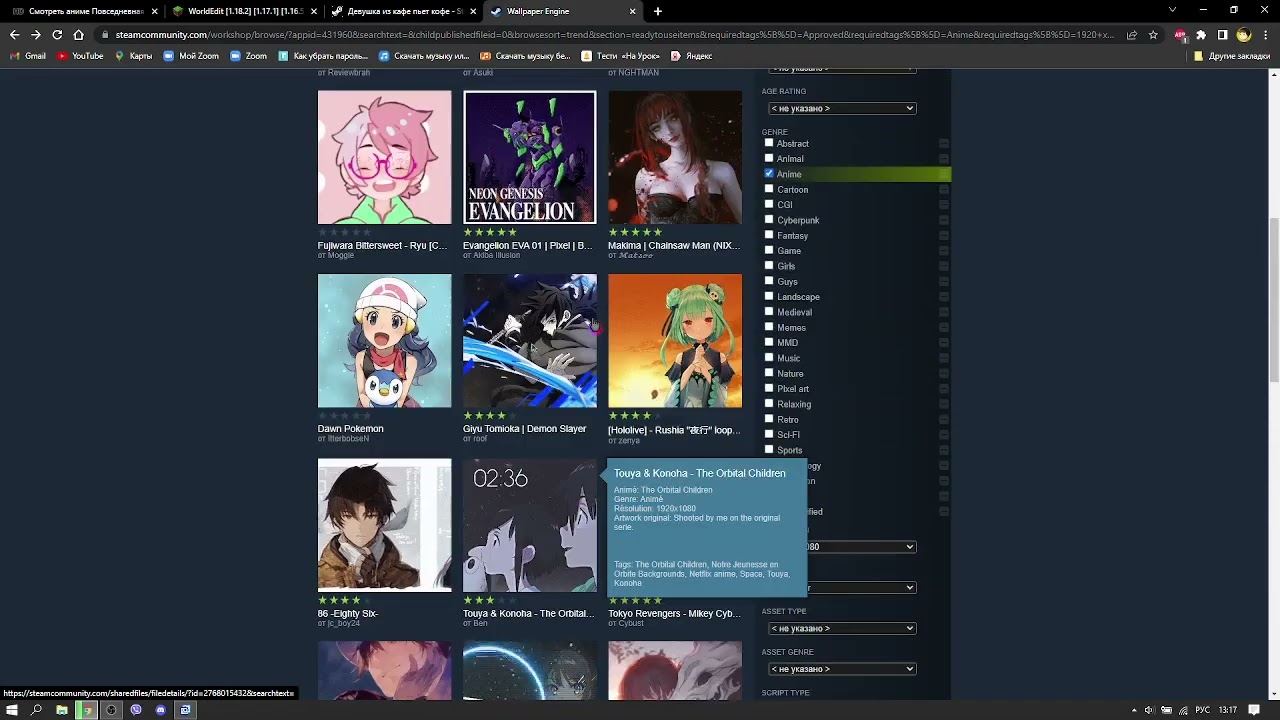
Task: Open Giyu Tomioka | Demon Slayer title
Action: (524, 429)
